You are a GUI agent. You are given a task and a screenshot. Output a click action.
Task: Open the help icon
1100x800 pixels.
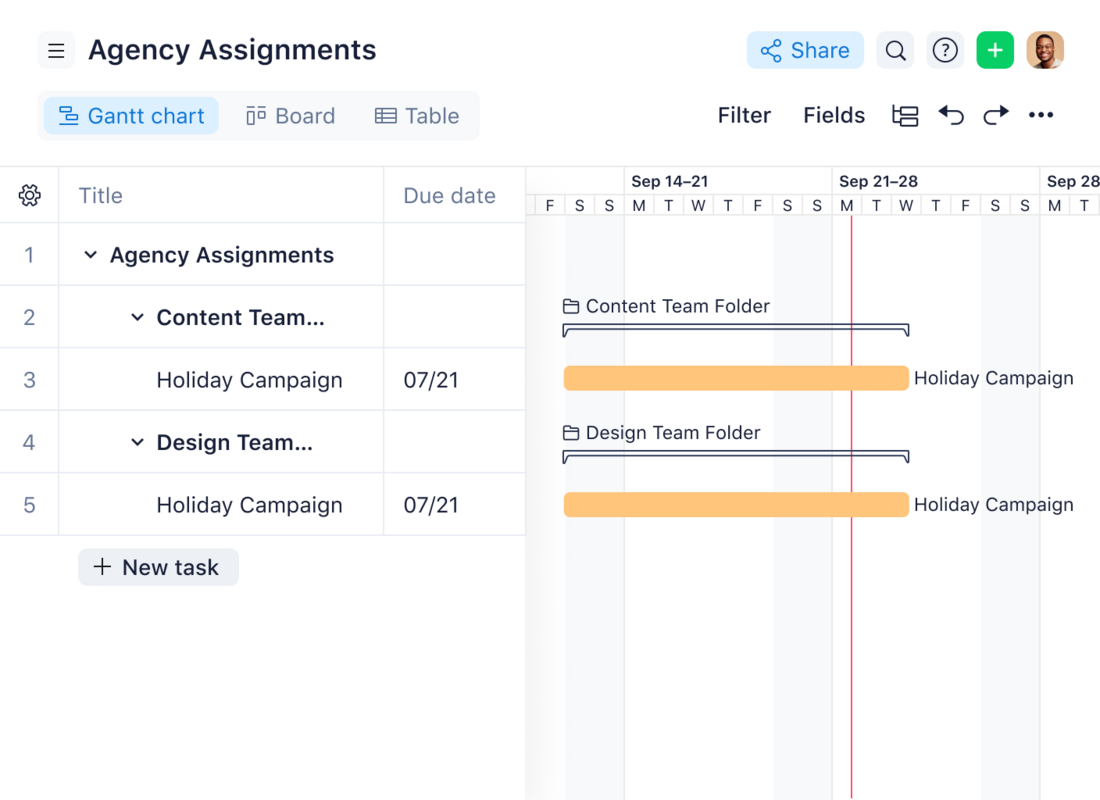pyautogui.click(x=945, y=49)
